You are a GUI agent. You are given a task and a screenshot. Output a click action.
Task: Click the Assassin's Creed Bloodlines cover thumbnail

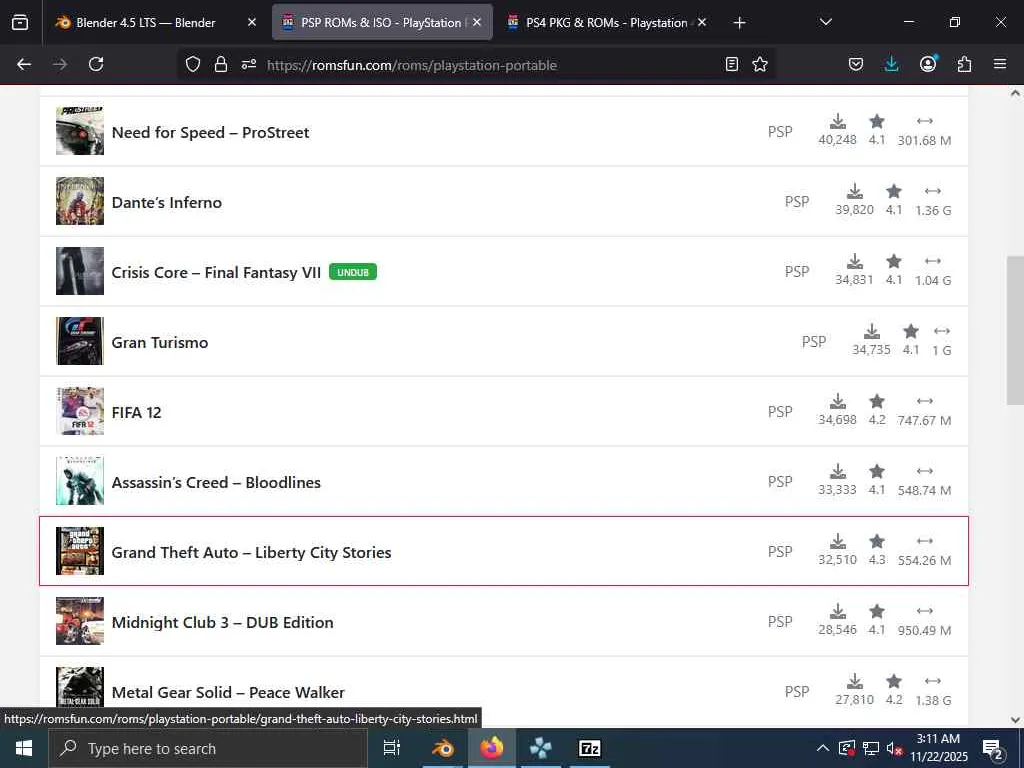[80, 481]
